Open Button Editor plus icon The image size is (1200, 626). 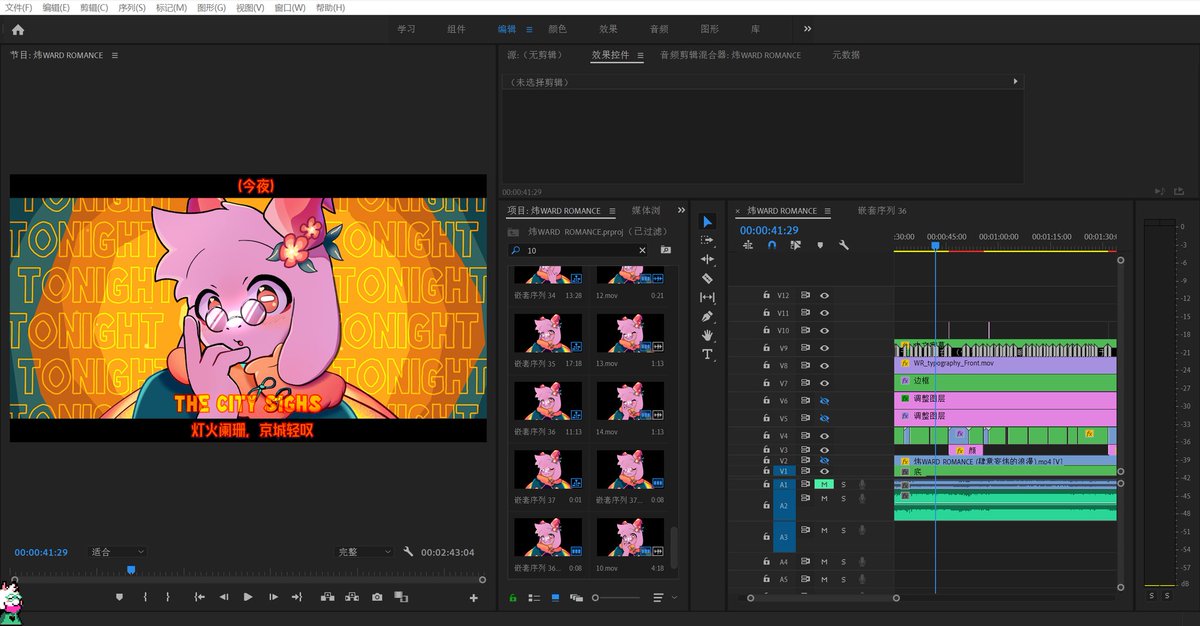(474, 598)
